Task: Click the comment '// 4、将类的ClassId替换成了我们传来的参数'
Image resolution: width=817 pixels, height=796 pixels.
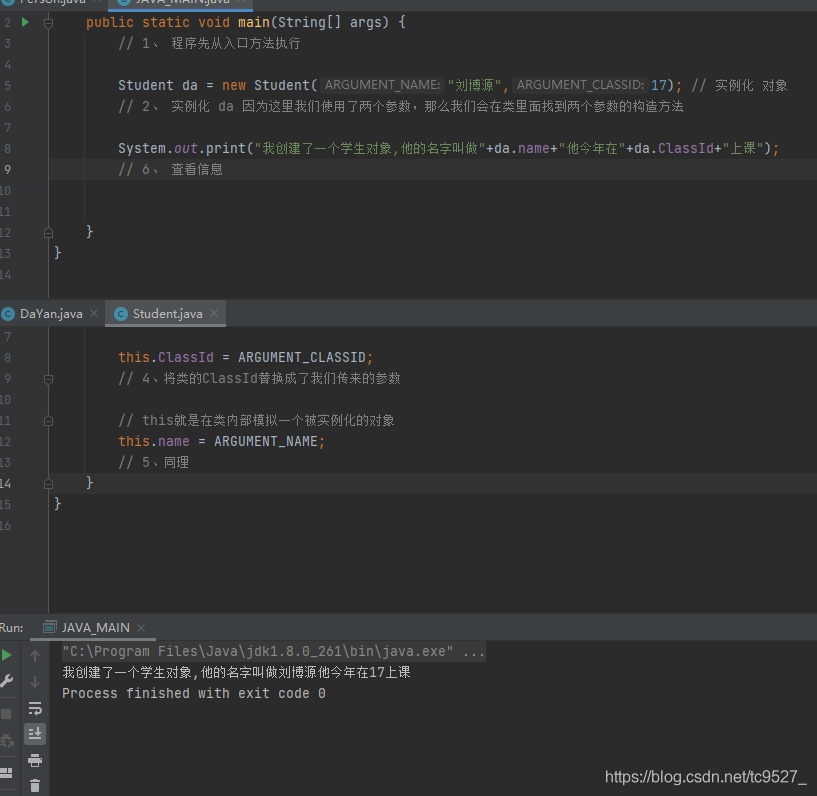Action: (x=259, y=378)
